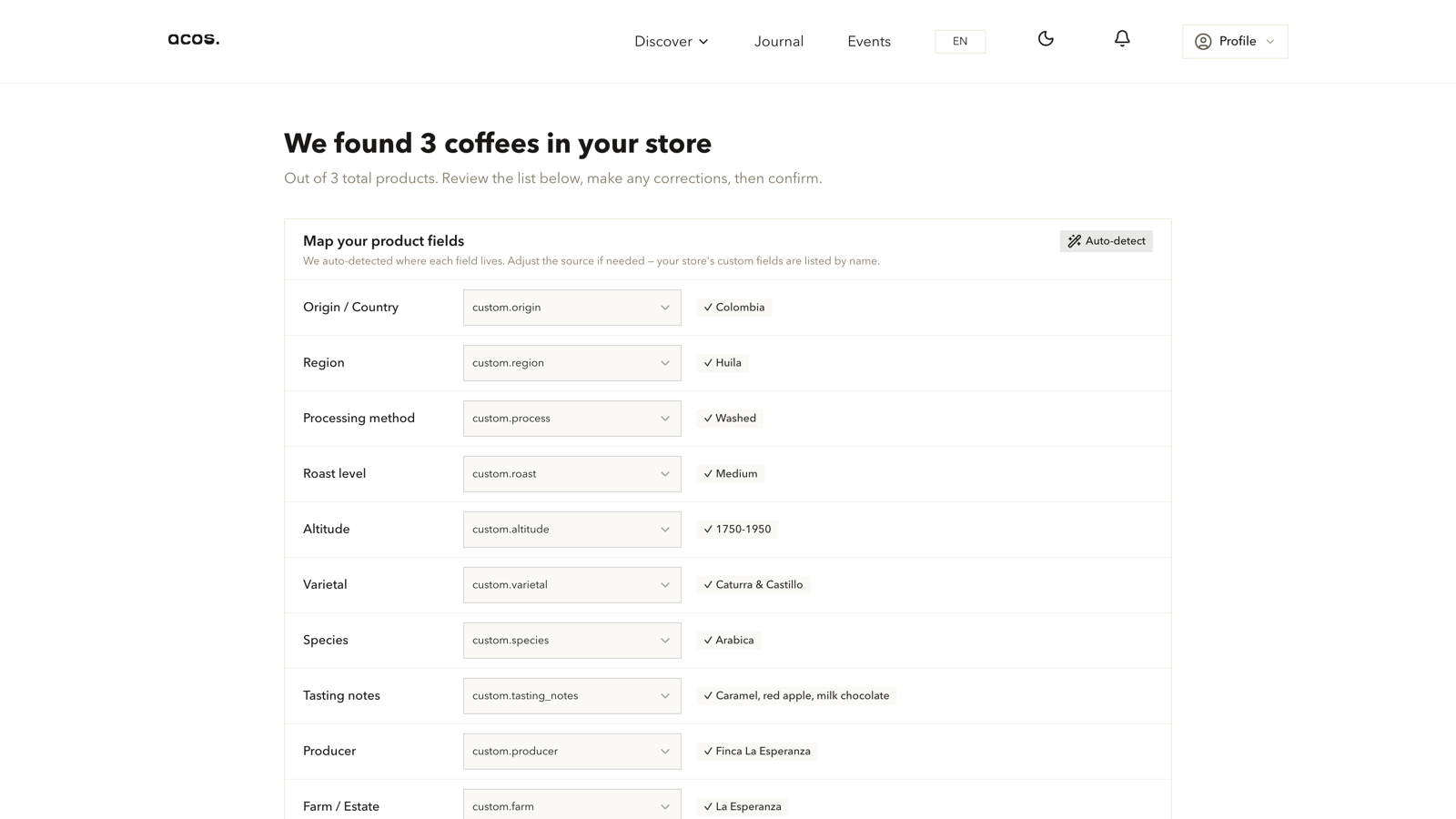Viewport: 1456px width, 819px height.
Task: Open the custom.roast dropdown
Action: 571,474
